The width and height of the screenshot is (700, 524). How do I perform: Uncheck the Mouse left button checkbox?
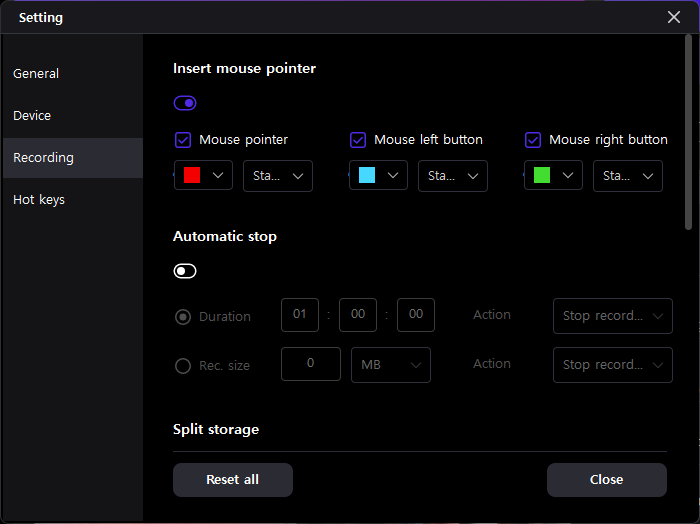(358, 140)
